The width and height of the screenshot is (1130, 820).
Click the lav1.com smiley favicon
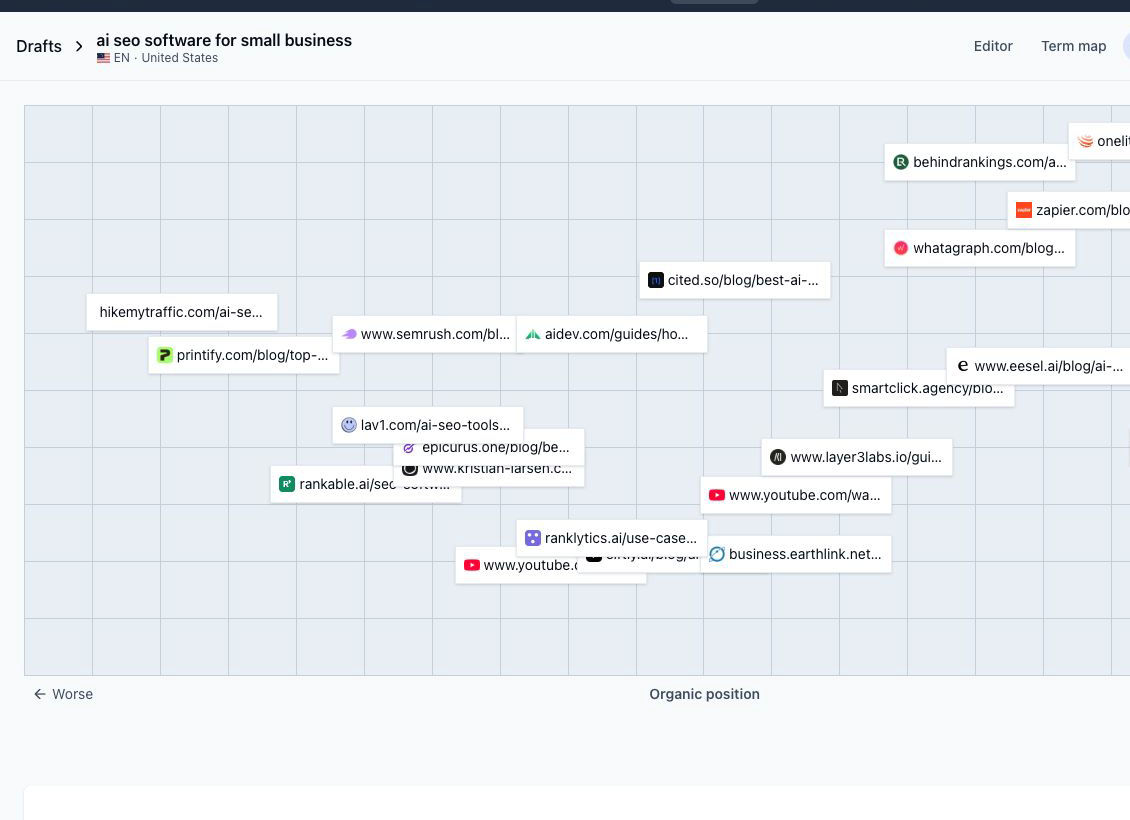coord(349,425)
